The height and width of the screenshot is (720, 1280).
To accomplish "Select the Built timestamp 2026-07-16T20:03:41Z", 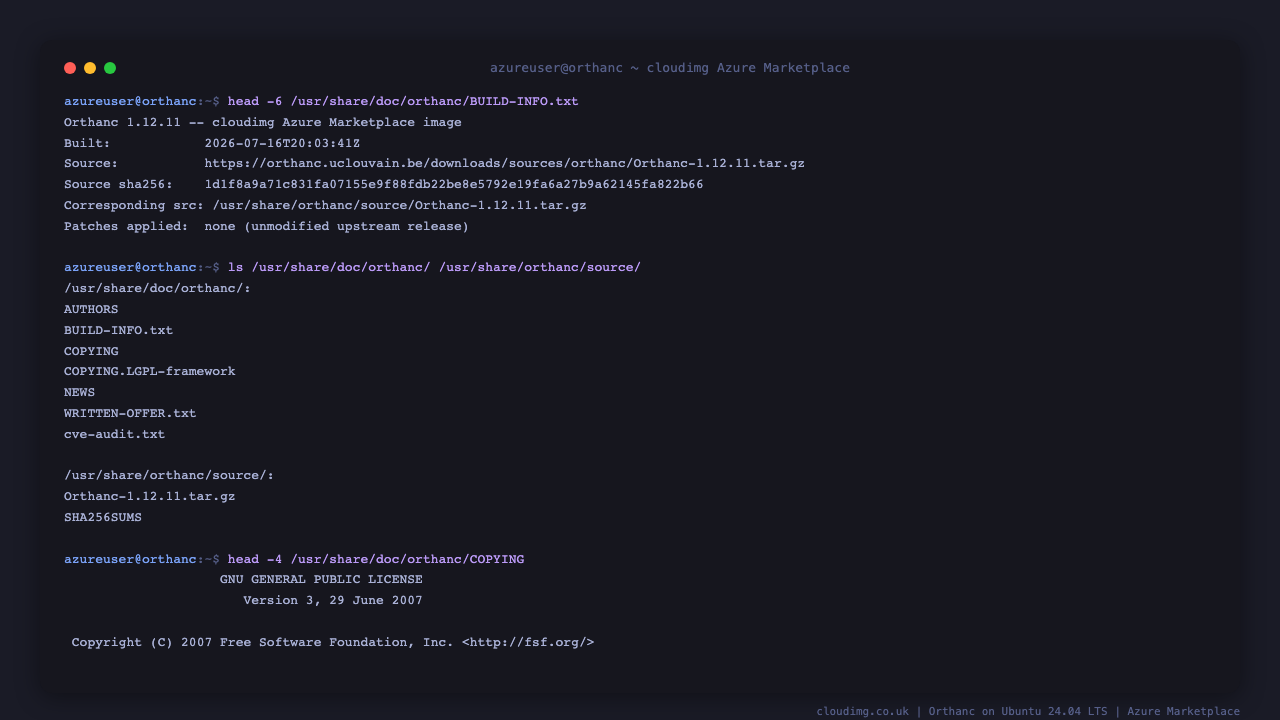I will [x=282, y=143].
